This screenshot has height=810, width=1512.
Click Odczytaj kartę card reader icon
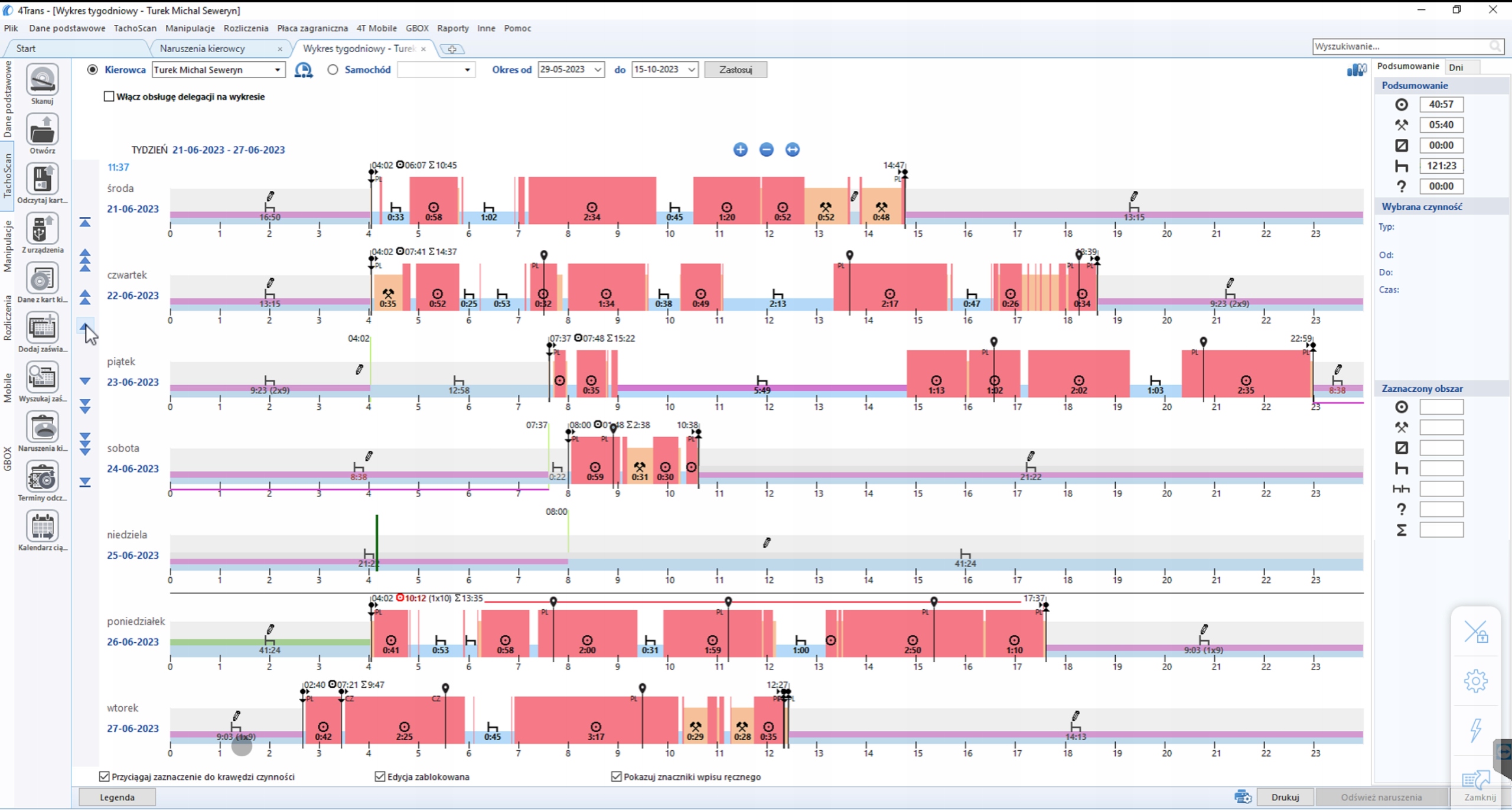[42, 179]
